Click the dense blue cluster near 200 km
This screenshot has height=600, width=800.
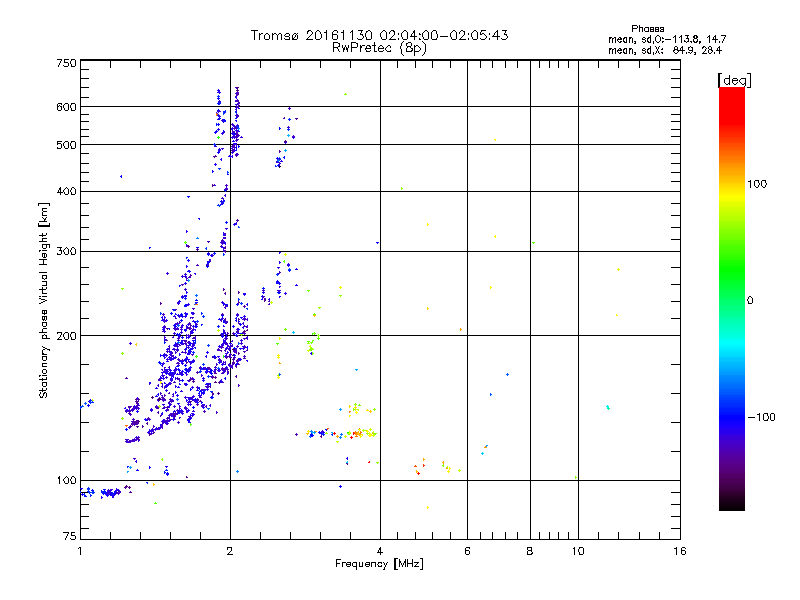coord(179,352)
